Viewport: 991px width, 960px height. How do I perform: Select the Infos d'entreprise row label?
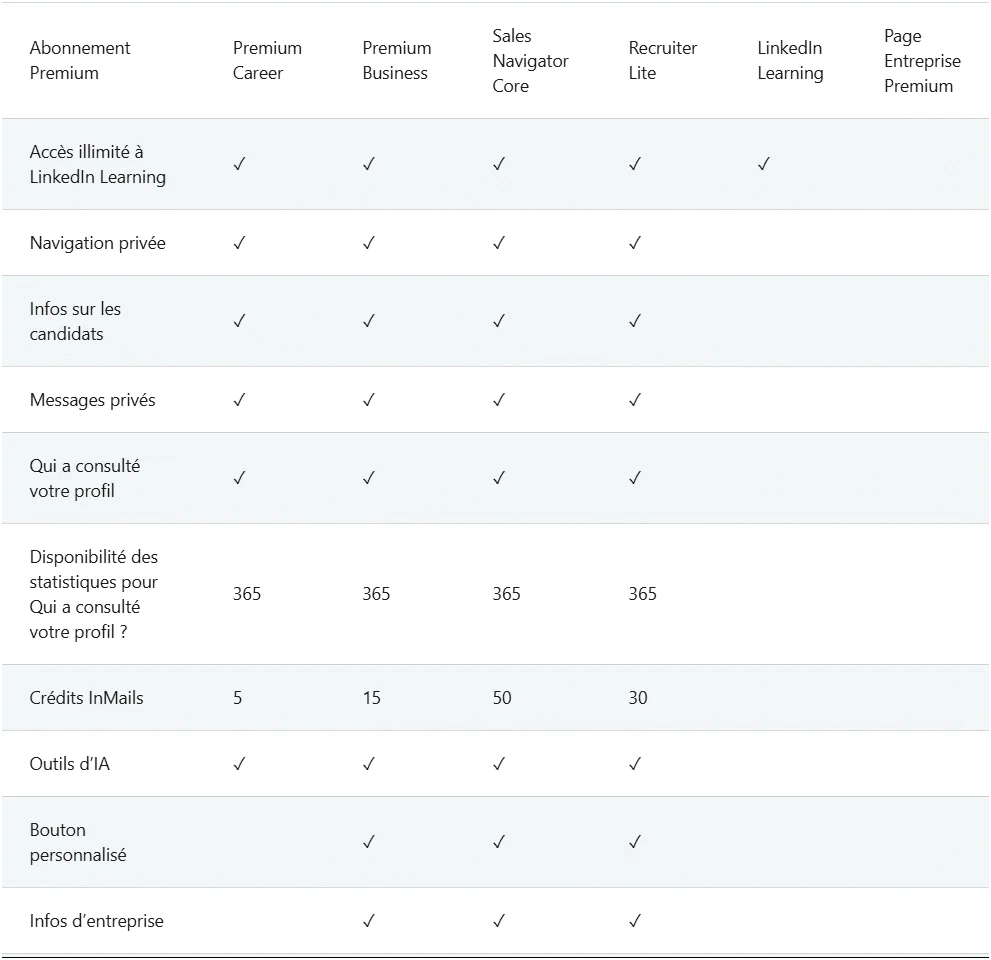coord(96,921)
